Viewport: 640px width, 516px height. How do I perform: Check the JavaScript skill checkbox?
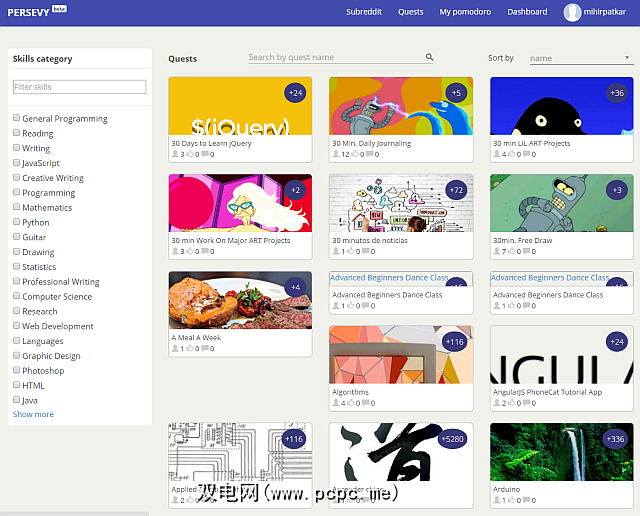pos(16,163)
